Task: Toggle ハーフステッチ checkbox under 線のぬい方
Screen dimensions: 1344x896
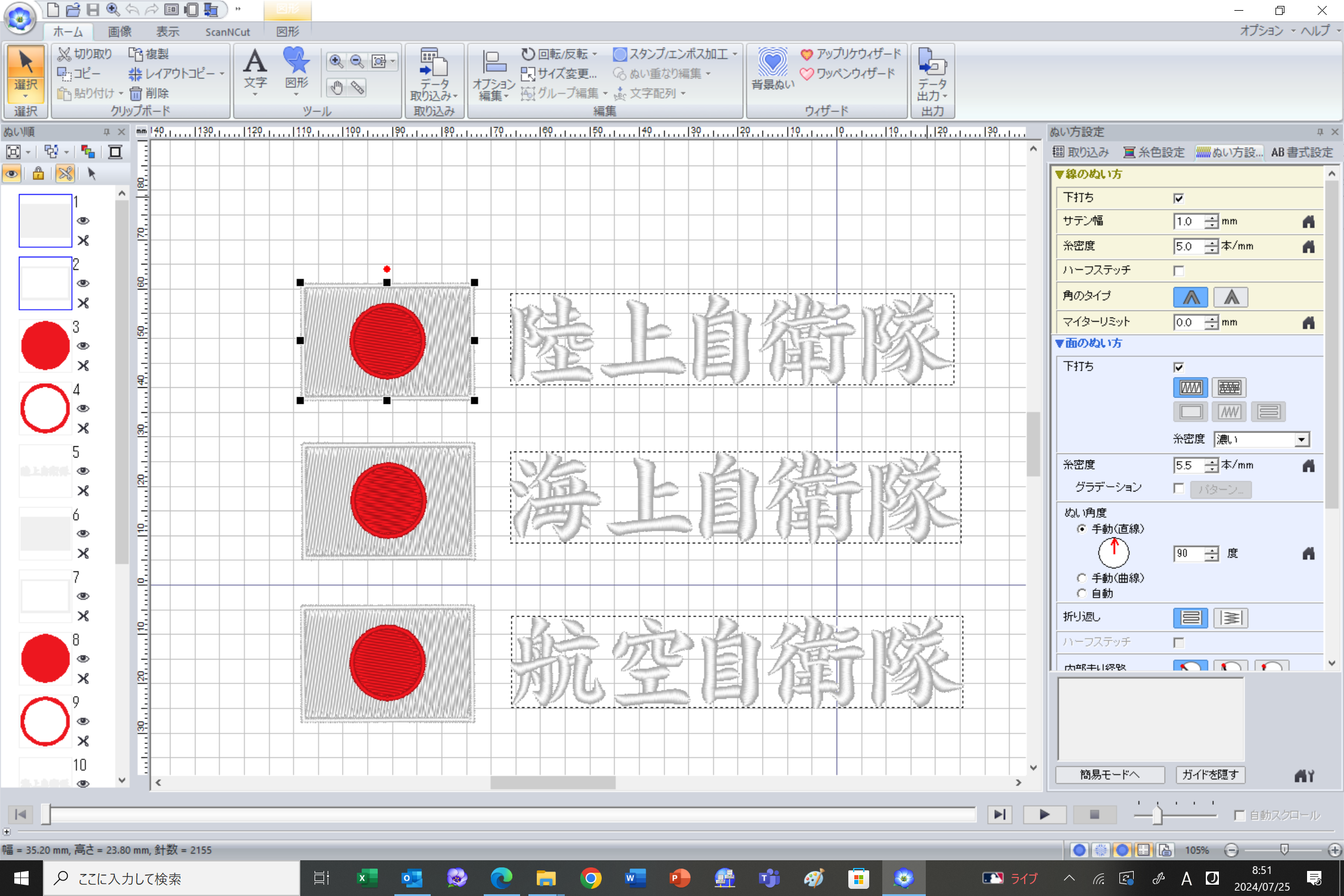Action: pyautogui.click(x=1178, y=270)
